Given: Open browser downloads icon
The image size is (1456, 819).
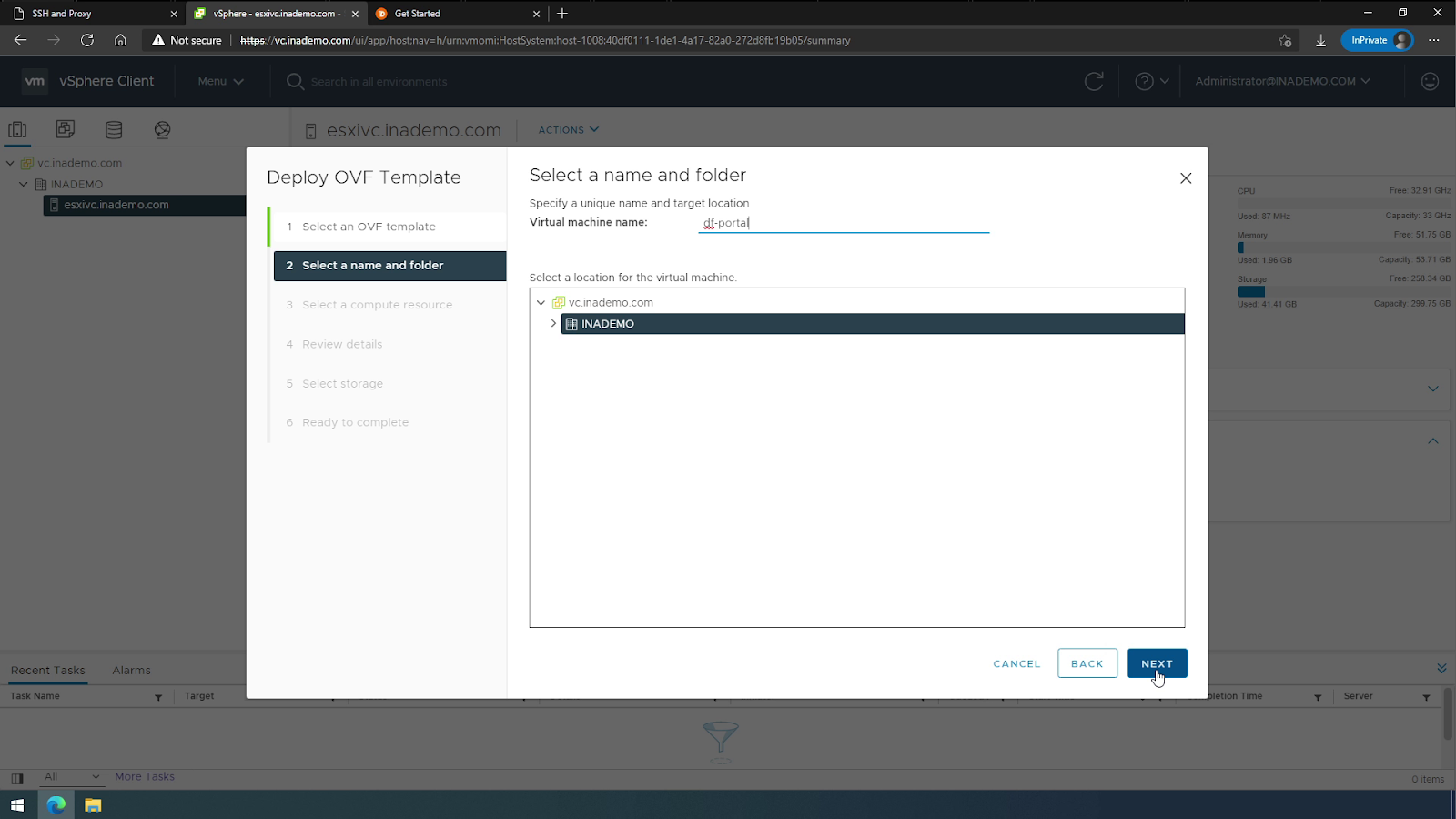Looking at the screenshot, I should tap(1320, 40).
